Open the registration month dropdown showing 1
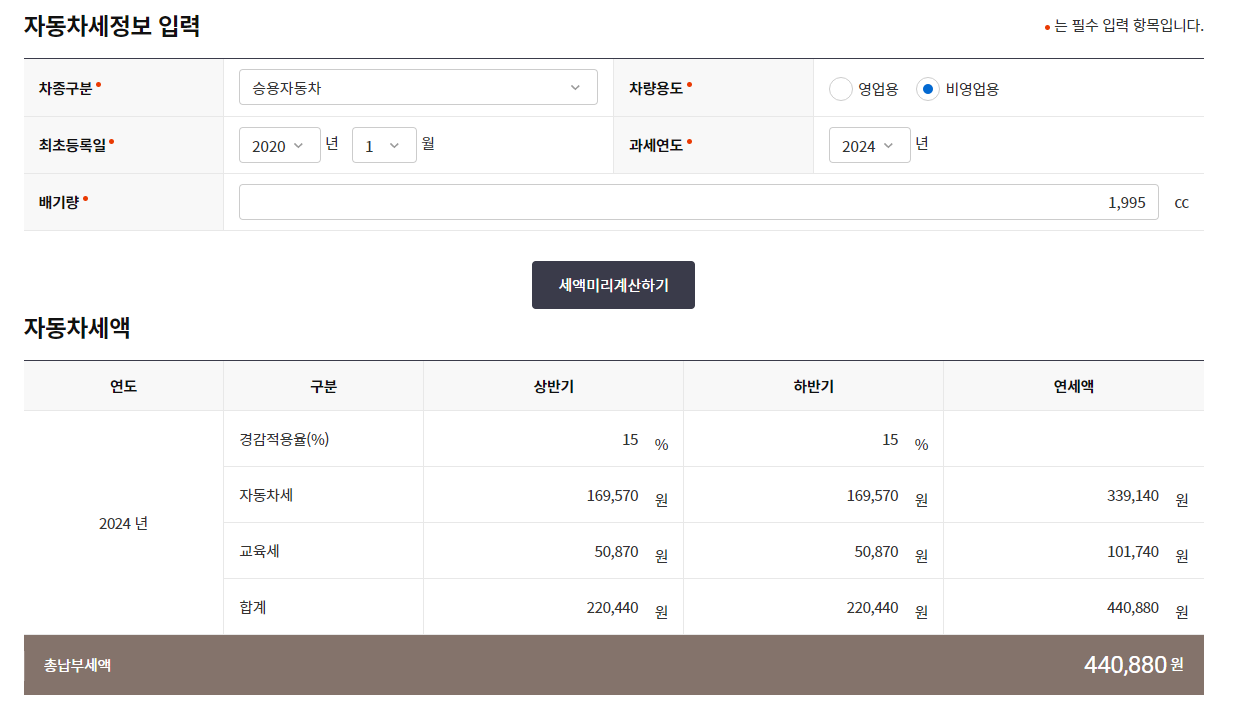This screenshot has width=1233, height=706. 384,144
